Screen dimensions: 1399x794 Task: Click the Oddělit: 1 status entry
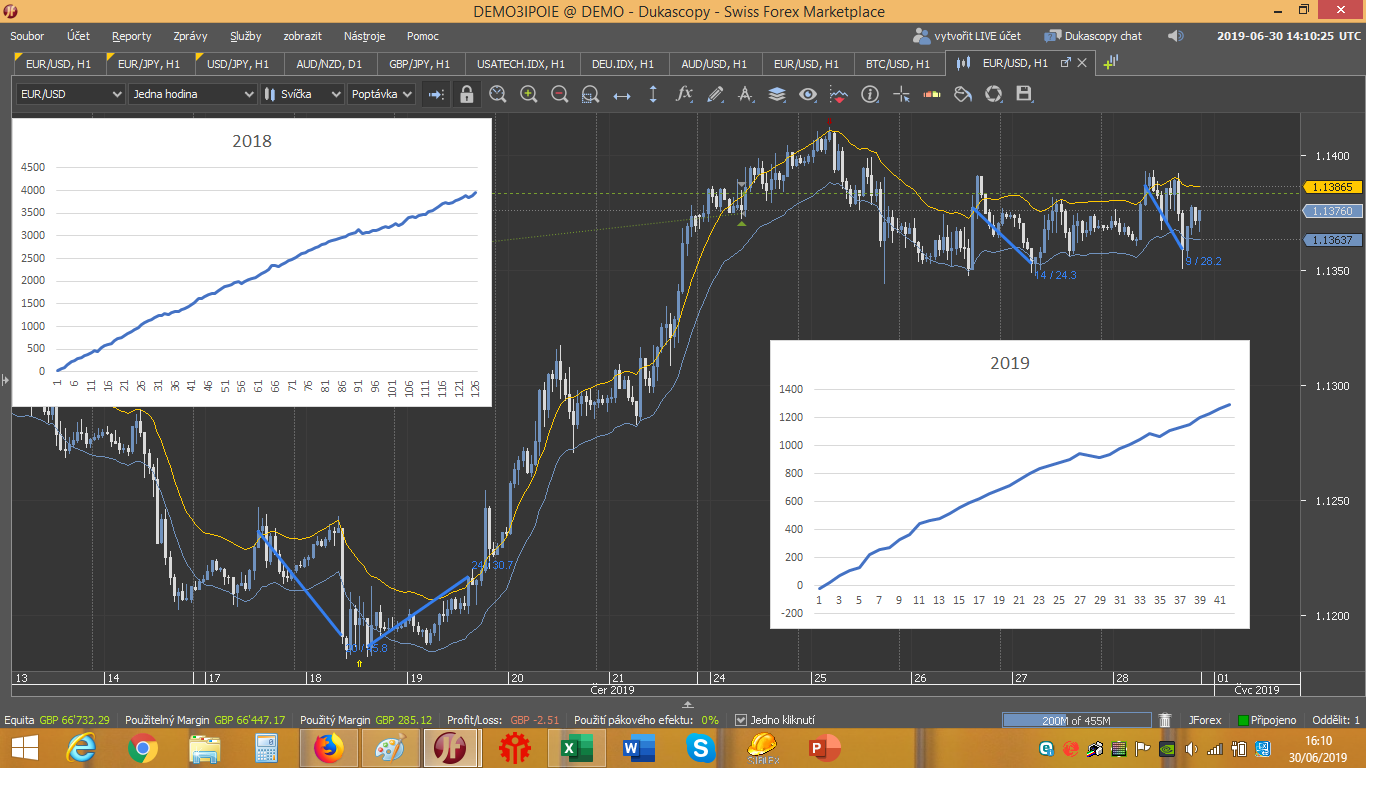tap(1335, 720)
